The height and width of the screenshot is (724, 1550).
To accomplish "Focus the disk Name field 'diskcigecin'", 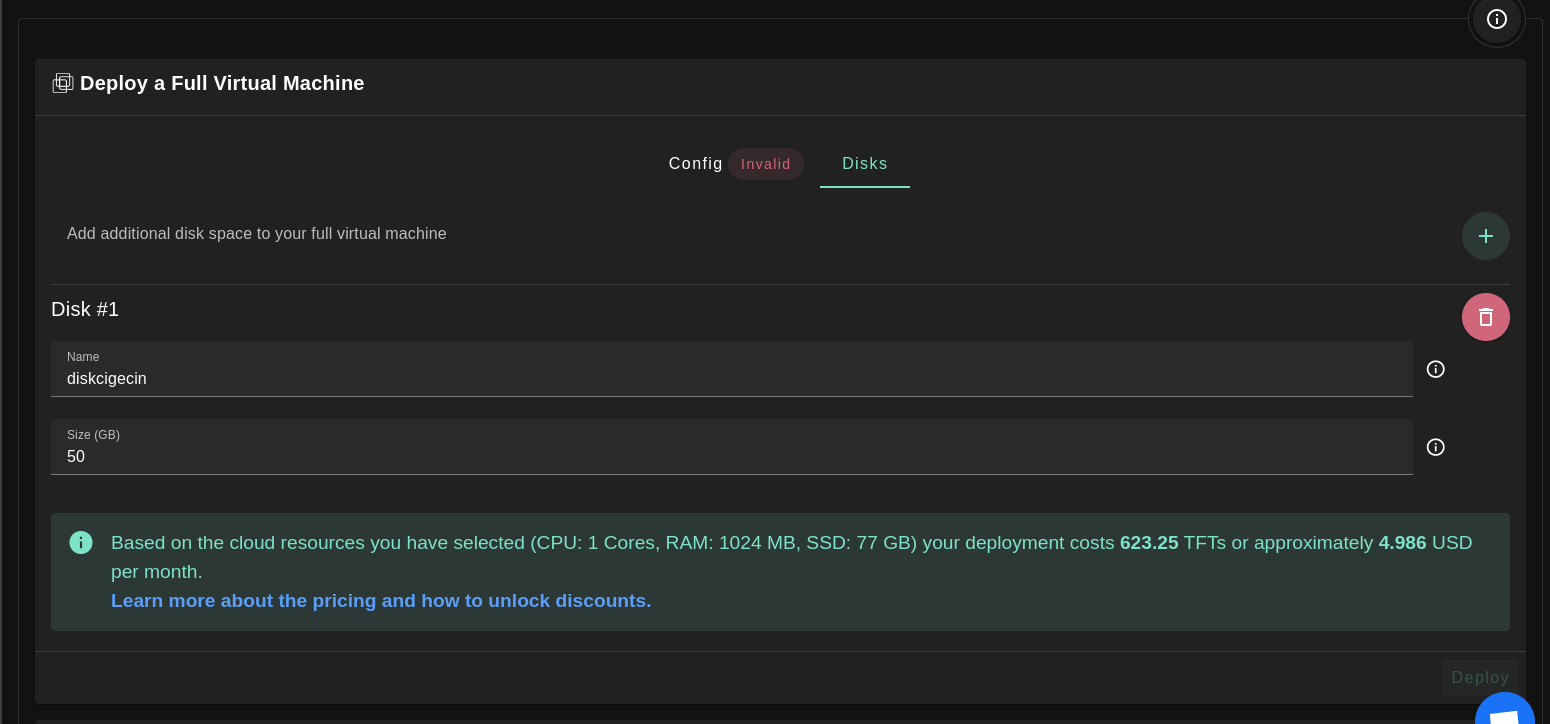I will (x=730, y=379).
